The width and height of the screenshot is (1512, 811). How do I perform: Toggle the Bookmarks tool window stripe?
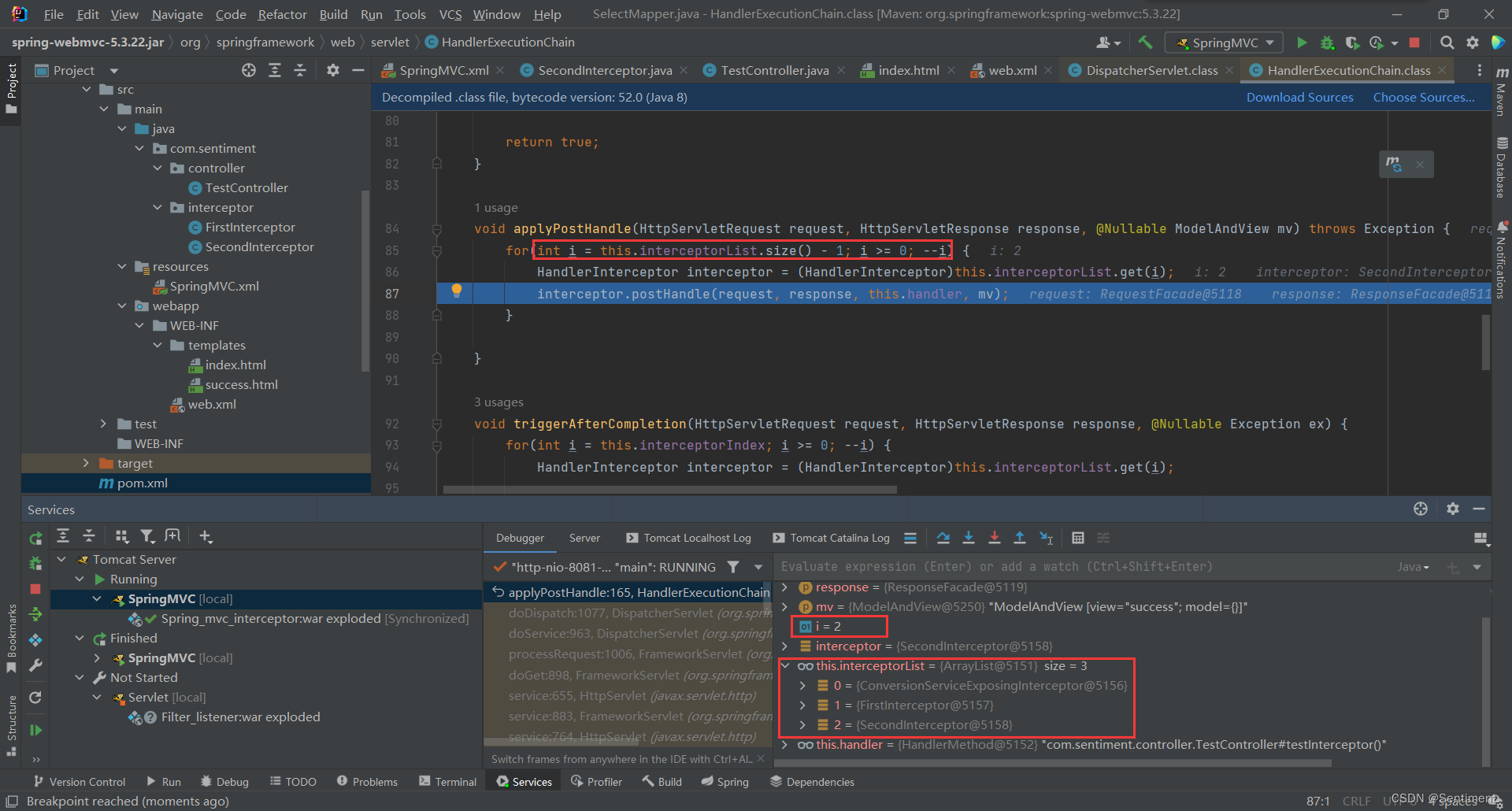[11, 638]
